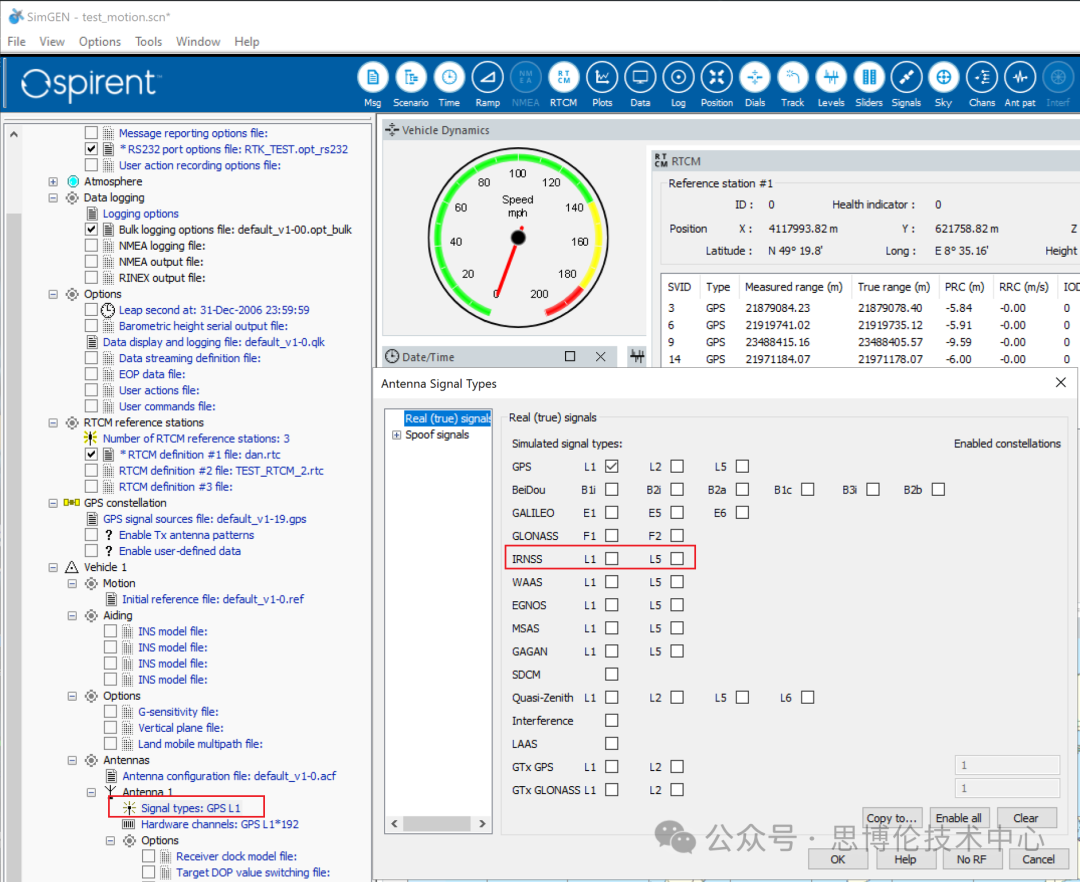The height and width of the screenshot is (882, 1080).
Task: Expand the Spoof signals tree node
Action: point(397,435)
